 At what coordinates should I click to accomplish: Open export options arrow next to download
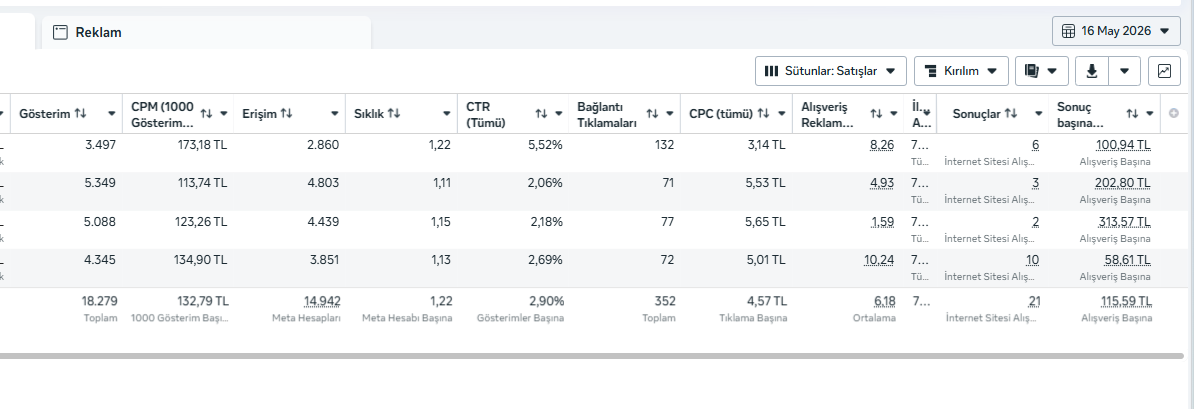(1125, 71)
